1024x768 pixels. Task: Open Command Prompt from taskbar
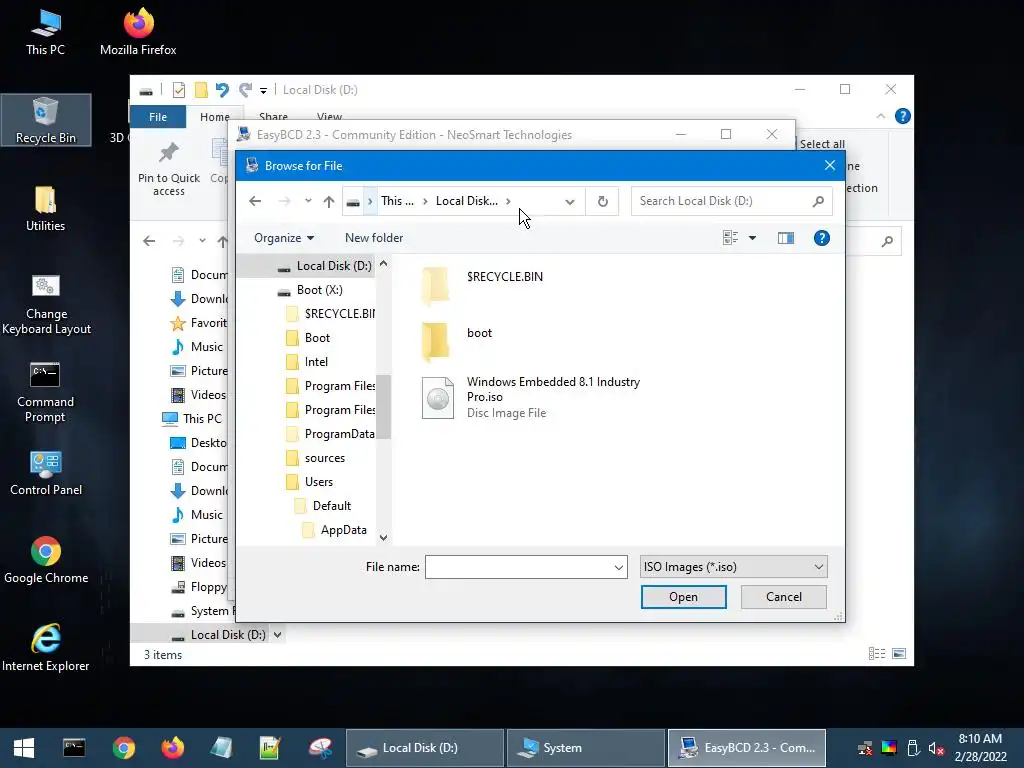coord(74,748)
